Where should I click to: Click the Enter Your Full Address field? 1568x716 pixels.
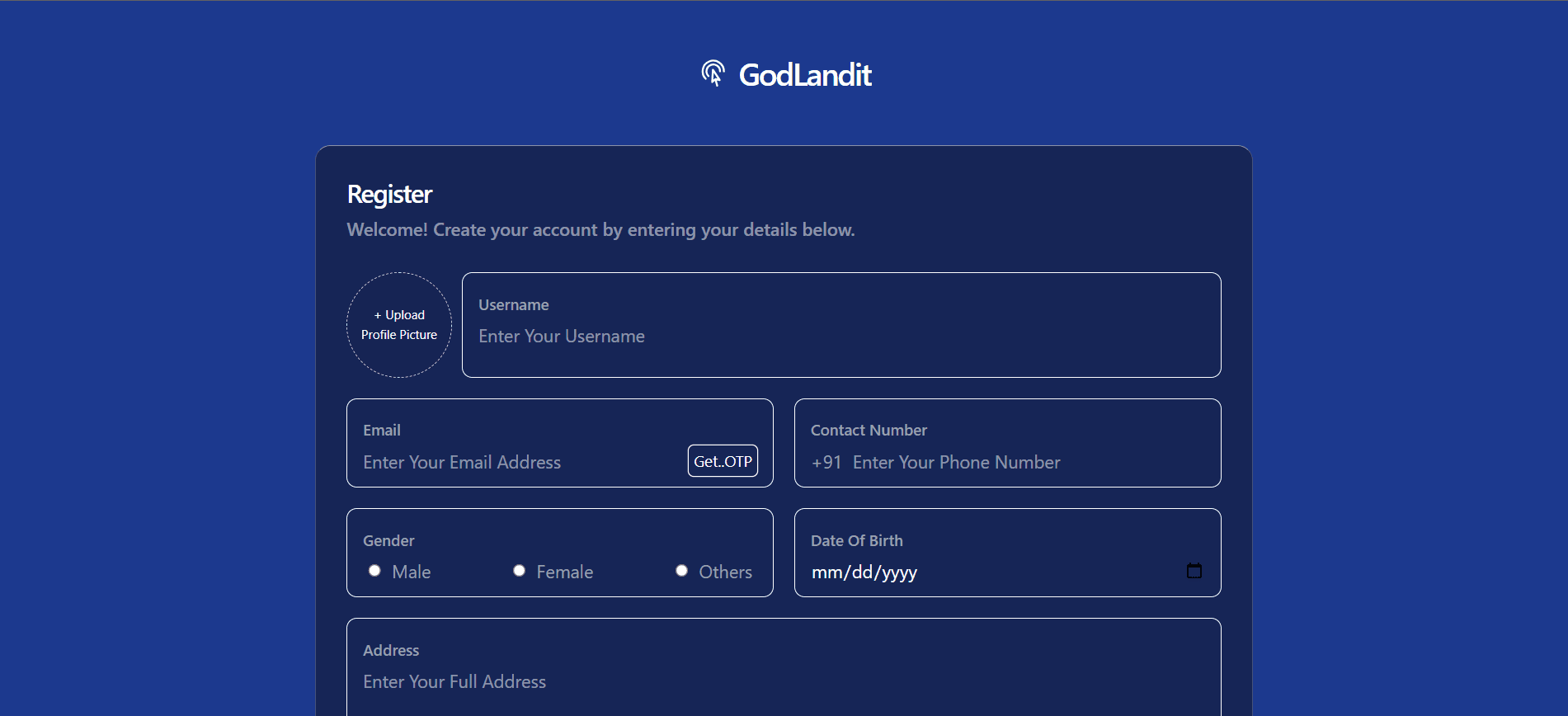[x=782, y=682]
